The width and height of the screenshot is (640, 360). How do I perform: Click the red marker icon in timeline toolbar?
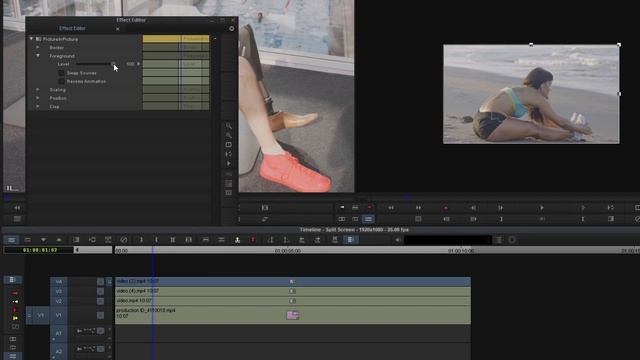tap(253, 240)
